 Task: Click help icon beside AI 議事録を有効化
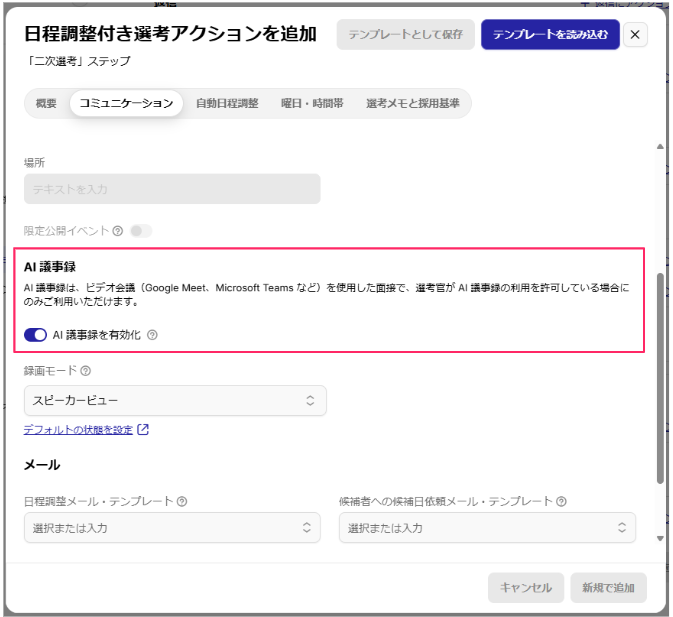click(152, 335)
